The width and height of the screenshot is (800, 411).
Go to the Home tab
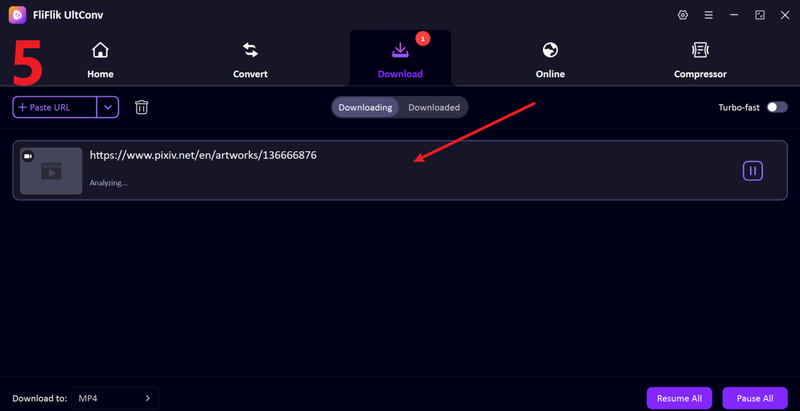100,60
